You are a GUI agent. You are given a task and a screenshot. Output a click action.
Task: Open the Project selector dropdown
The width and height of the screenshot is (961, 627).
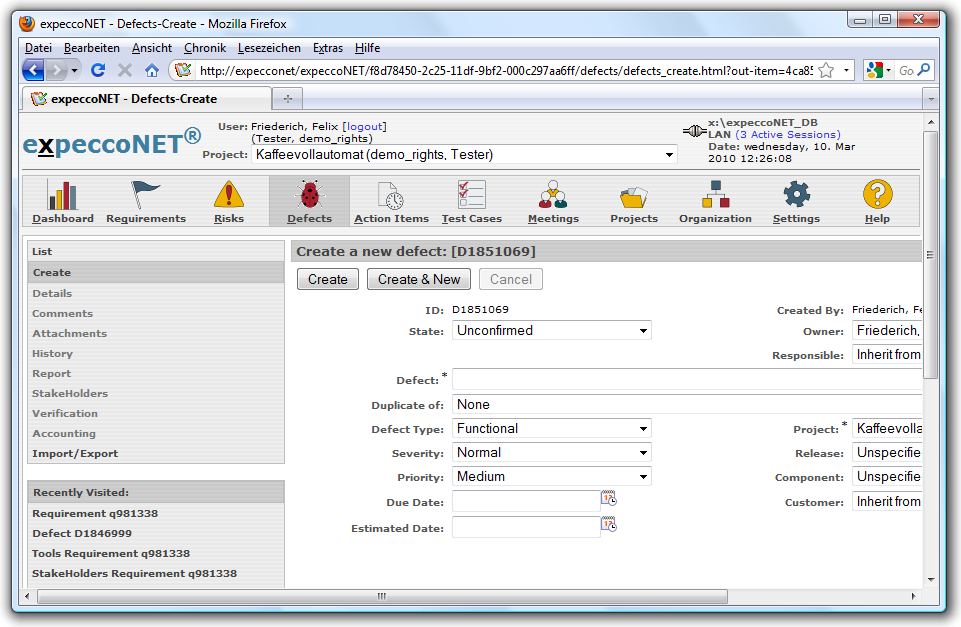tap(464, 155)
